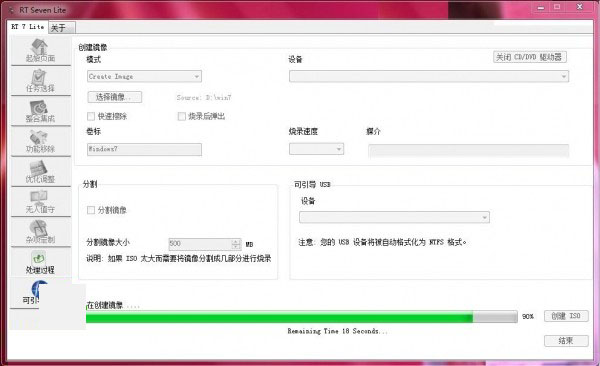
Task: Click the green ISO creation progress bar
Action: tap(302, 317)
